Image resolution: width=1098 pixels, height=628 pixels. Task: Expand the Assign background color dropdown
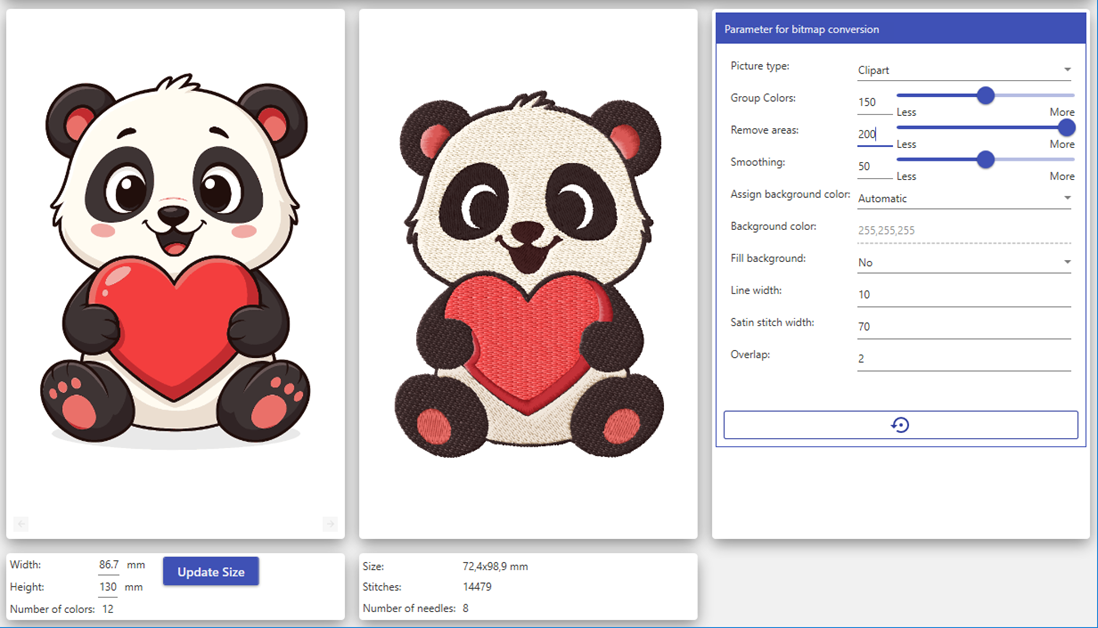pyautogui.click(x=963, y=198)
